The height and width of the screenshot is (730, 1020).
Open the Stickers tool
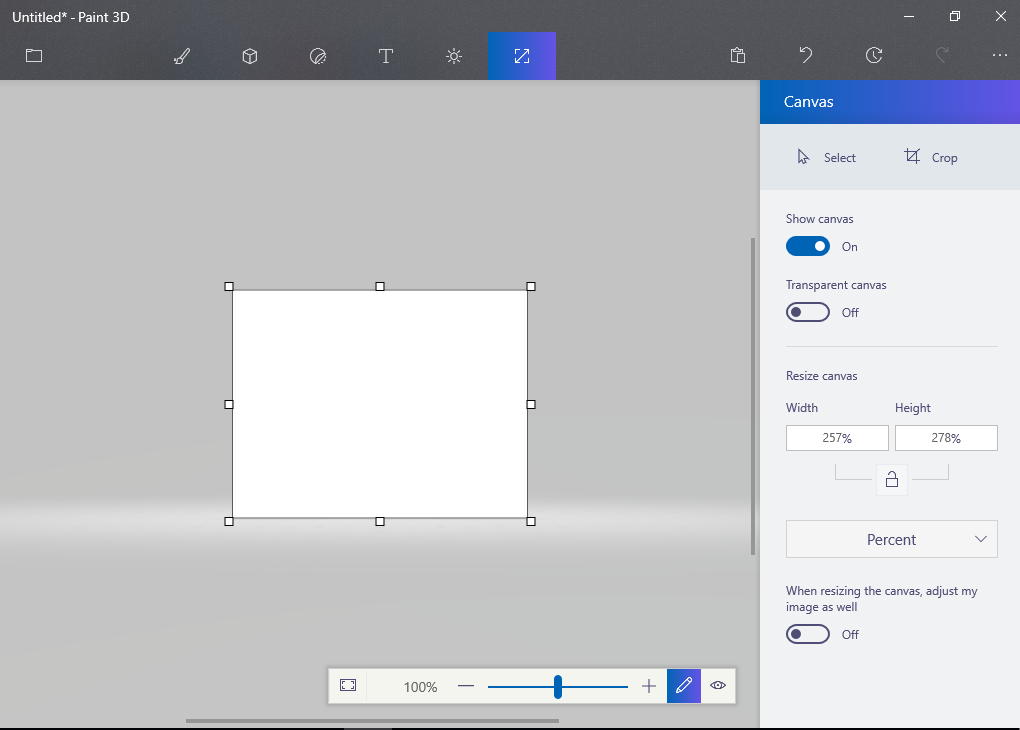pyautogui.click(x=317, y=57)
